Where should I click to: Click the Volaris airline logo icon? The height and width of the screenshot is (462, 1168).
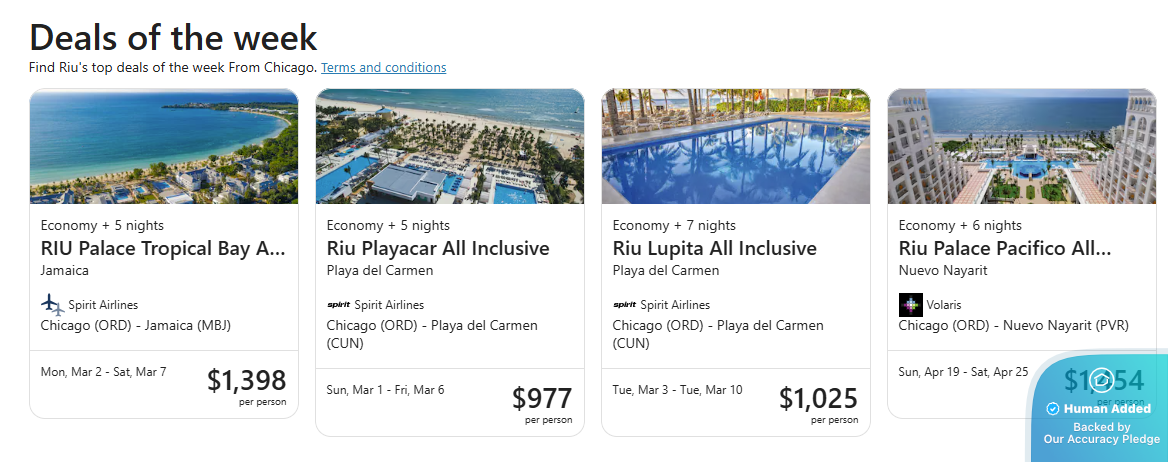(910, 304)
